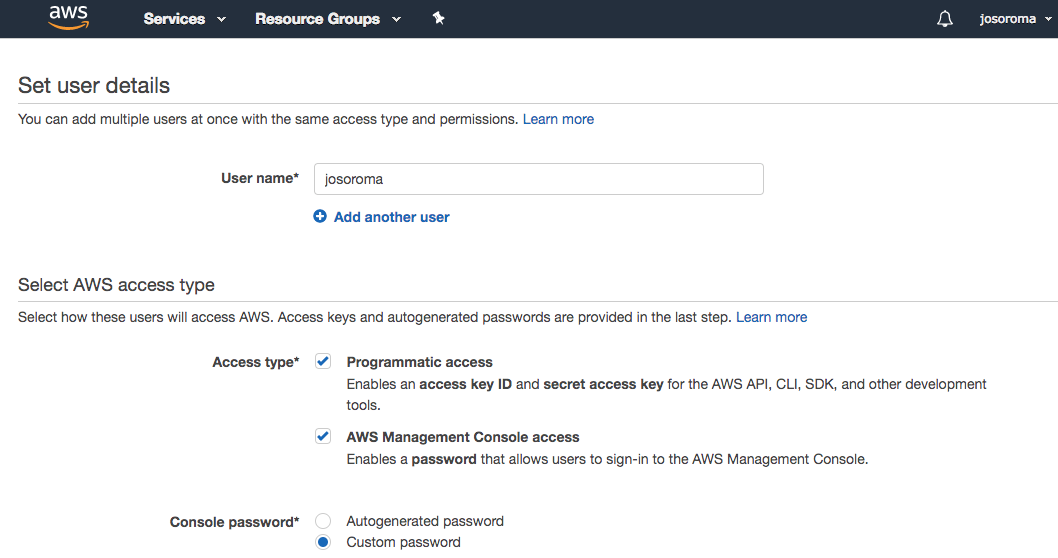The height and width of the screenshot is (558, 1058).
Task: Click inside the User name field
Action: 538,179
